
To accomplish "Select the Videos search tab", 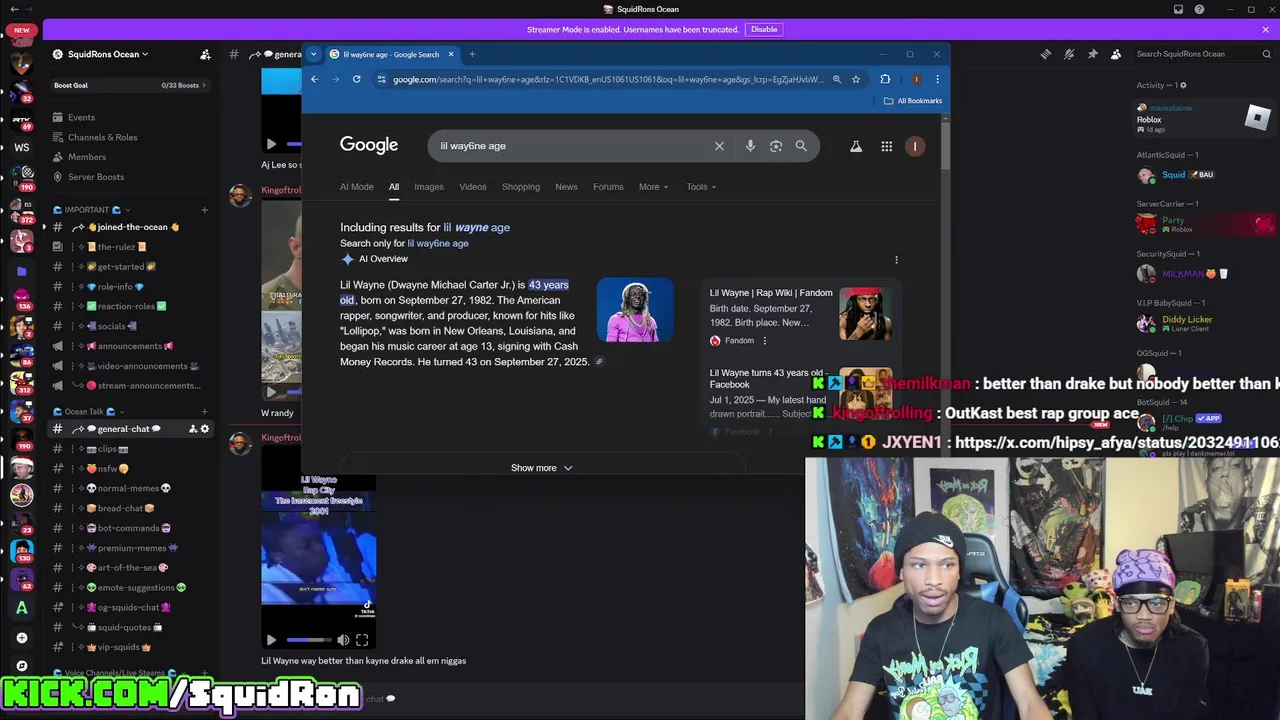I will (x=473, y=187).
